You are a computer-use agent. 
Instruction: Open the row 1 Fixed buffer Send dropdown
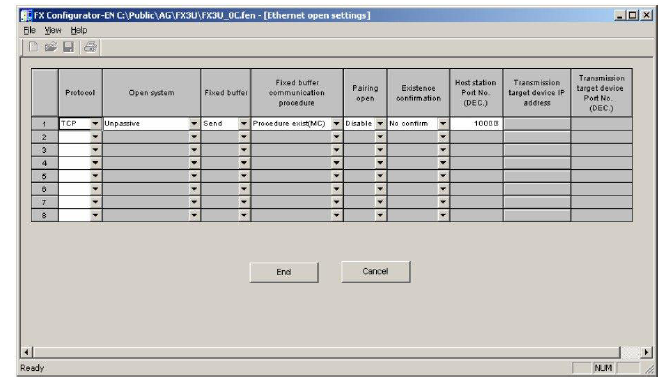pyautogui.click(x=244, y=123)
